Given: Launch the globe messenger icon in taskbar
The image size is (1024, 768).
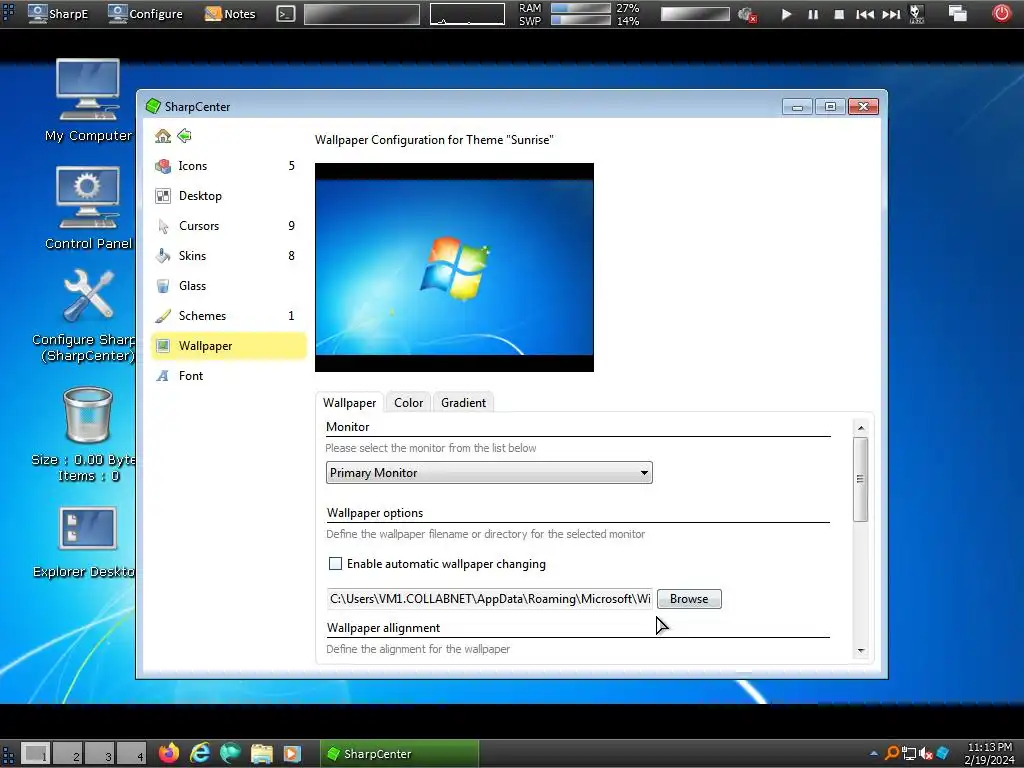Looking at the screenshot, I should point(231,754).
